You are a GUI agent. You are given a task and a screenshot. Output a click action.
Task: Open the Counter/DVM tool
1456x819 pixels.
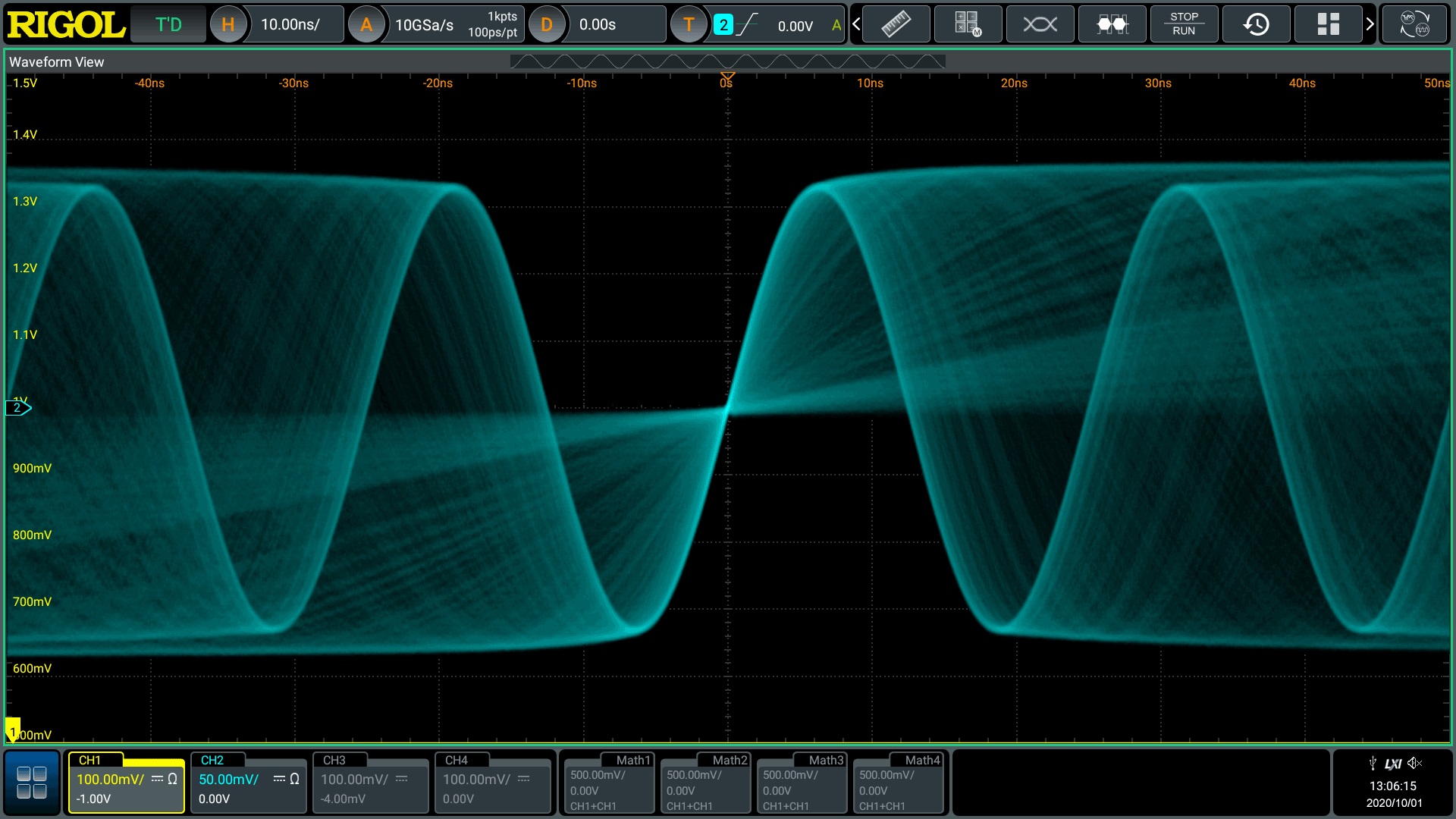pos(1112,24)
